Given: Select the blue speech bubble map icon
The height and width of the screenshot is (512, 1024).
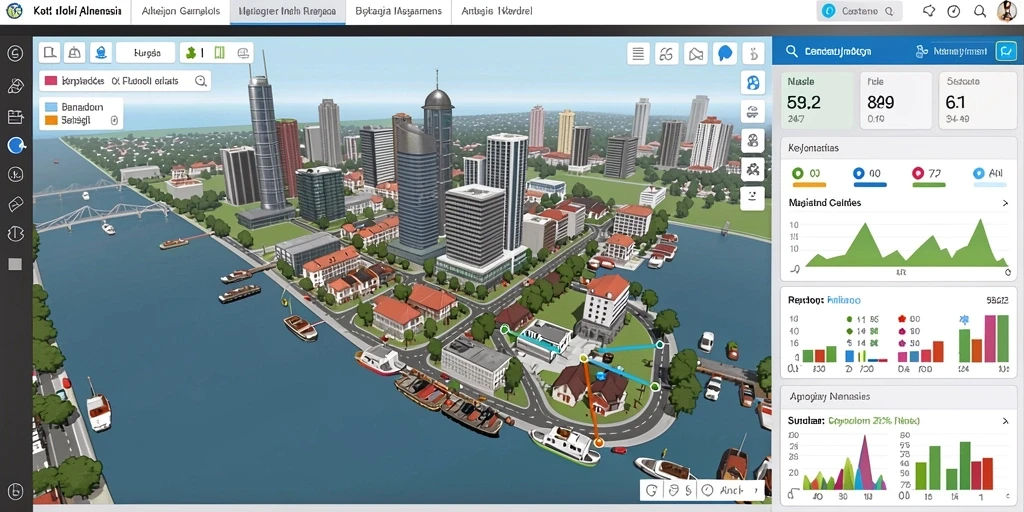Looking at the screenshot, I should pos(724,54).
